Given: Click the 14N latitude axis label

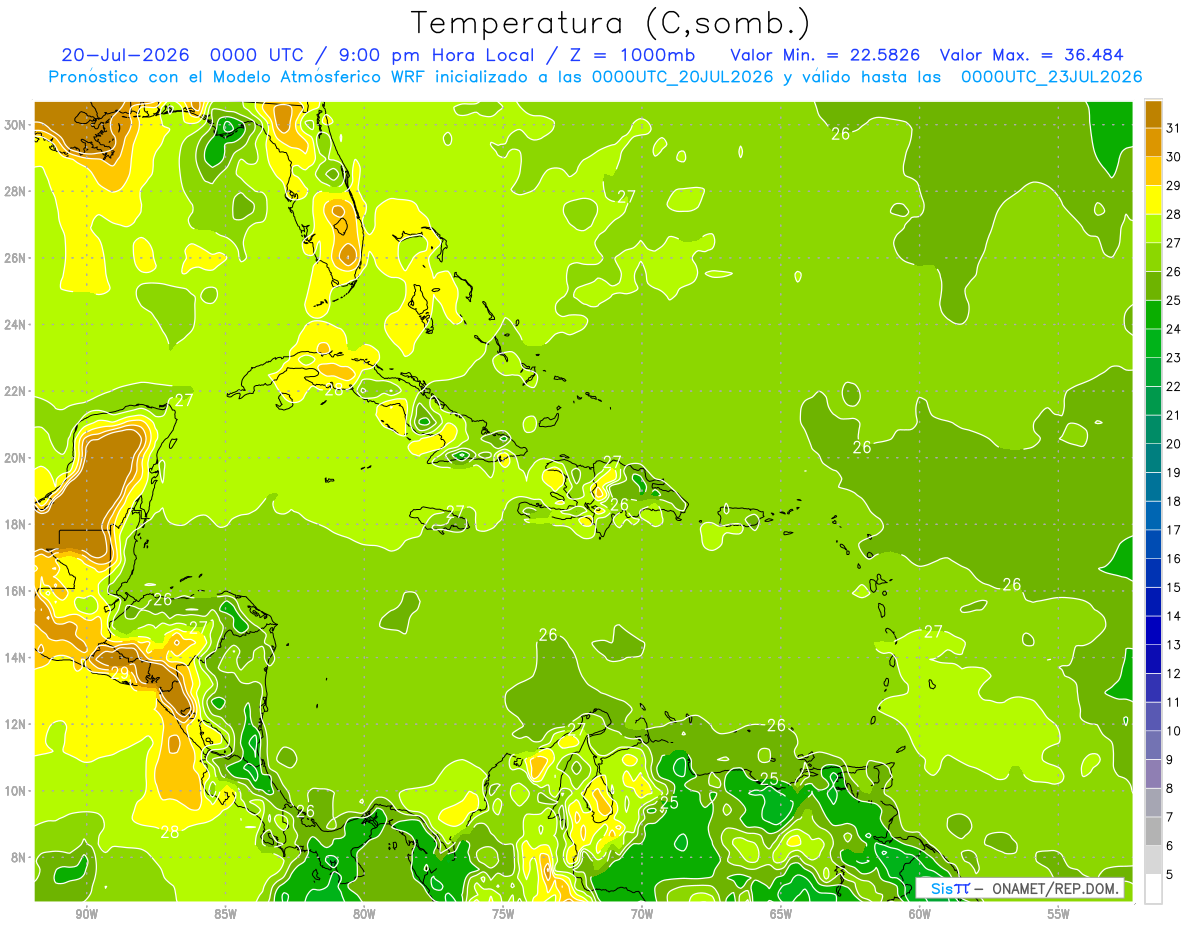Looking at the screenshot, I should click(17, 658).
